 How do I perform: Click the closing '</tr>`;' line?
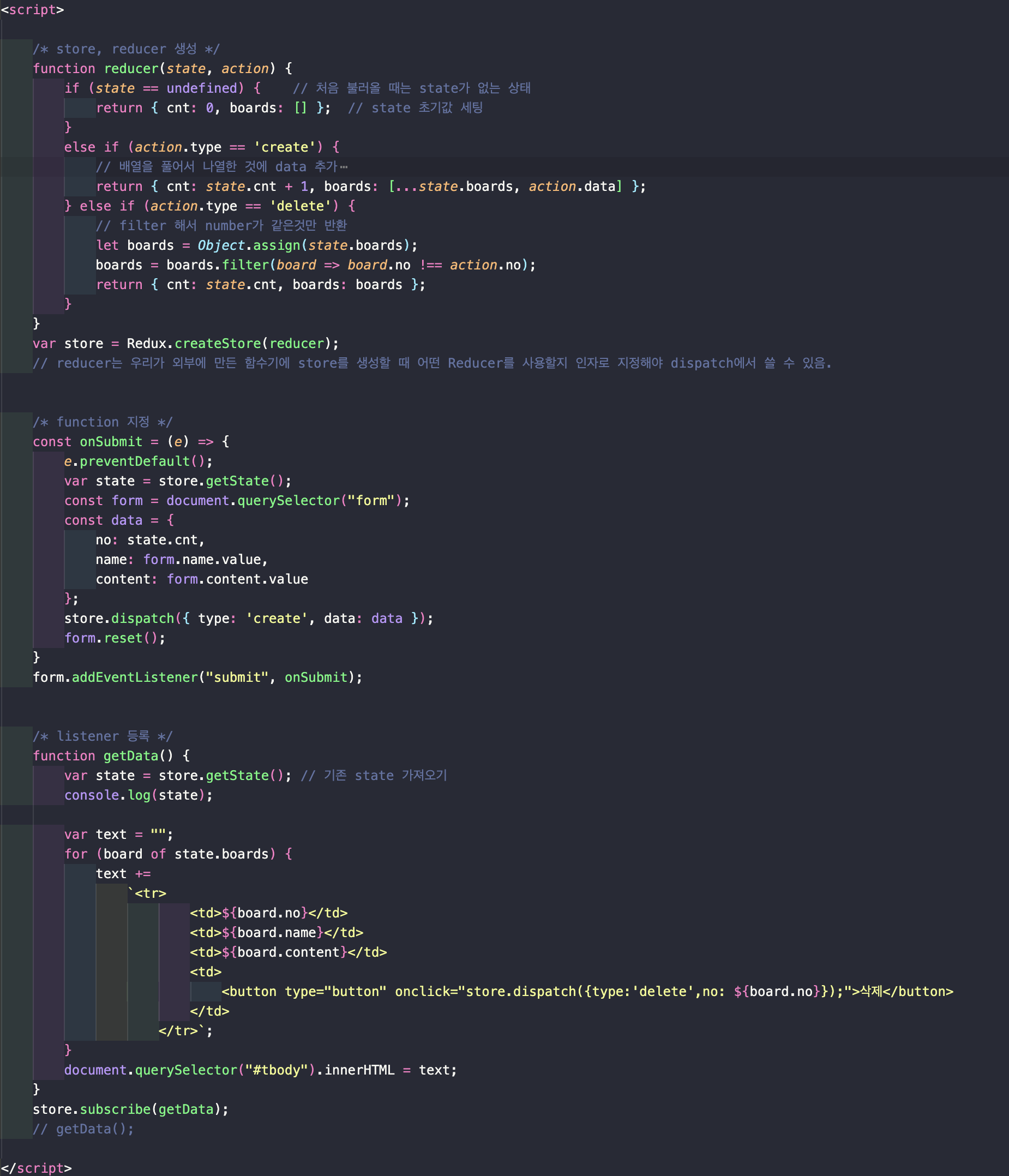point(185,1031)
